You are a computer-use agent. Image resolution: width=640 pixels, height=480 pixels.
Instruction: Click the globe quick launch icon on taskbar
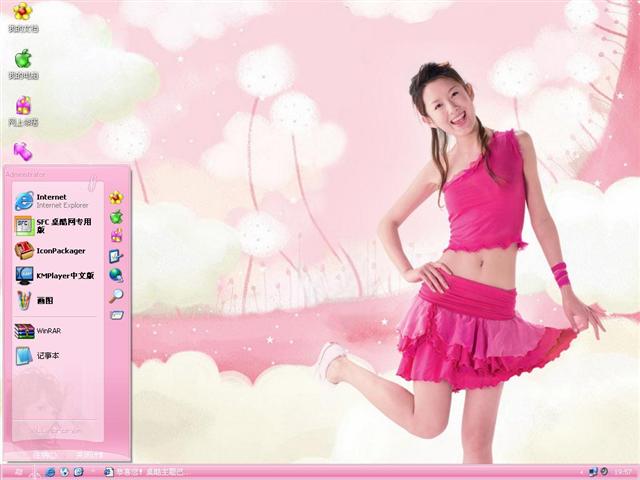coord(64,472)
